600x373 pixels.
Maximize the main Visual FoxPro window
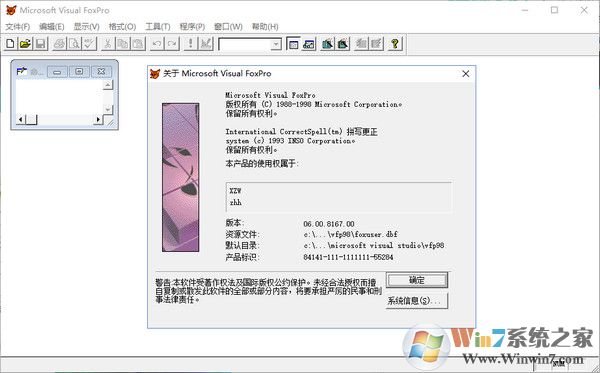(554, 10)
